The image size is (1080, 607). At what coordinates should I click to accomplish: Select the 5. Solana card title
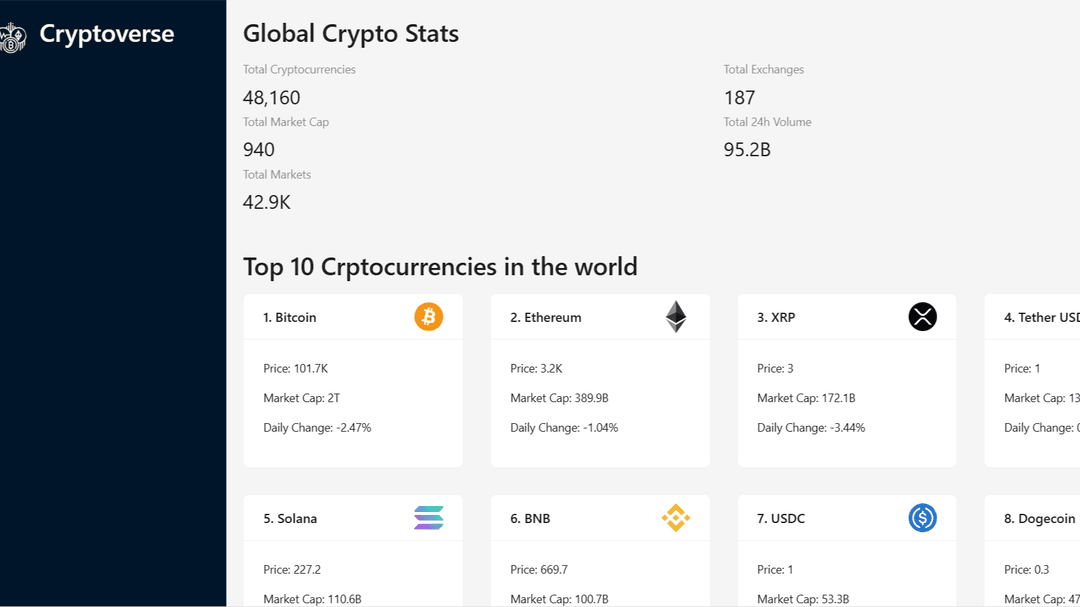click(291, 519)
